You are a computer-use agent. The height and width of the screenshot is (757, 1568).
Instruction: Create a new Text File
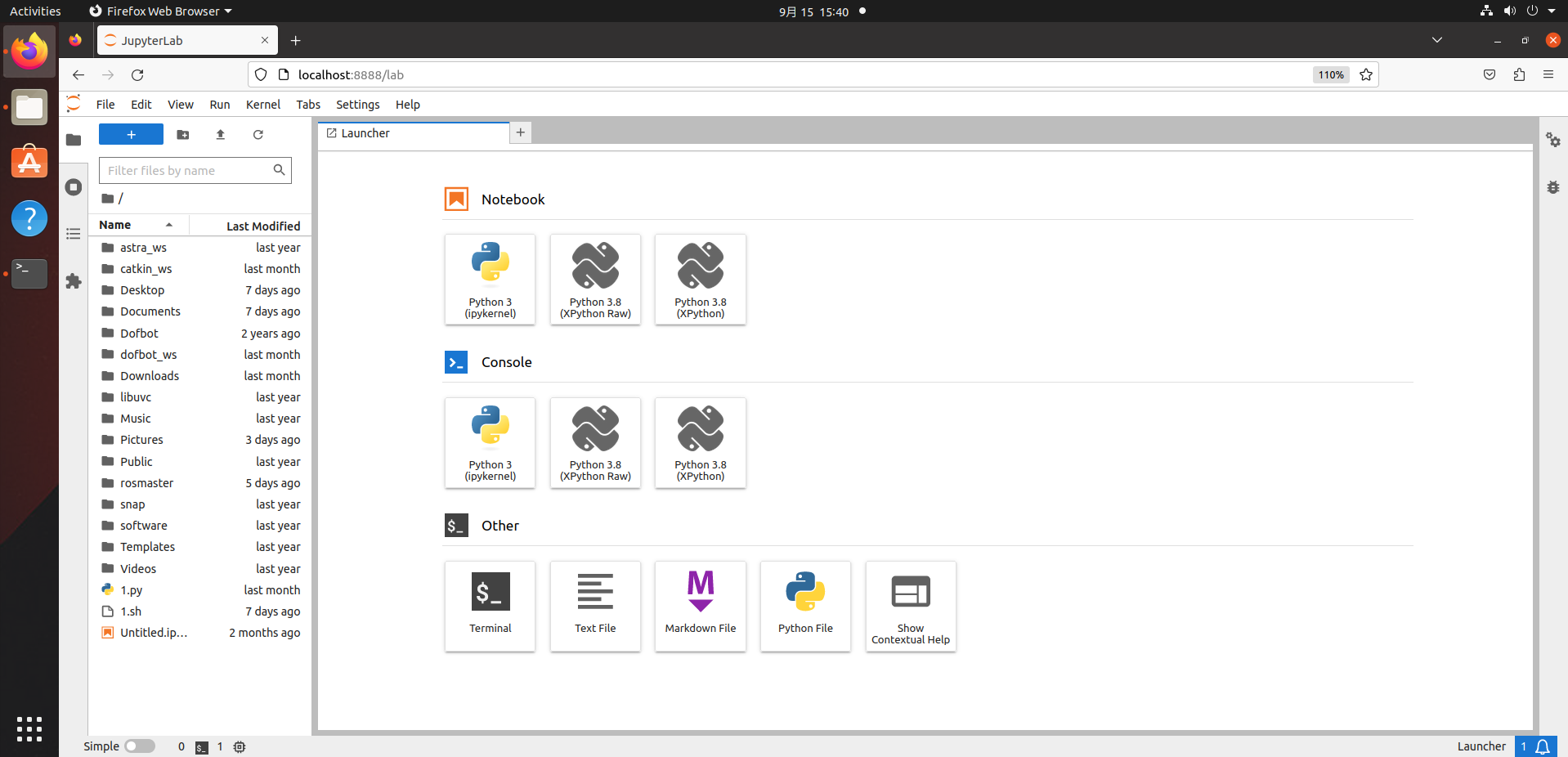(595, 606)
